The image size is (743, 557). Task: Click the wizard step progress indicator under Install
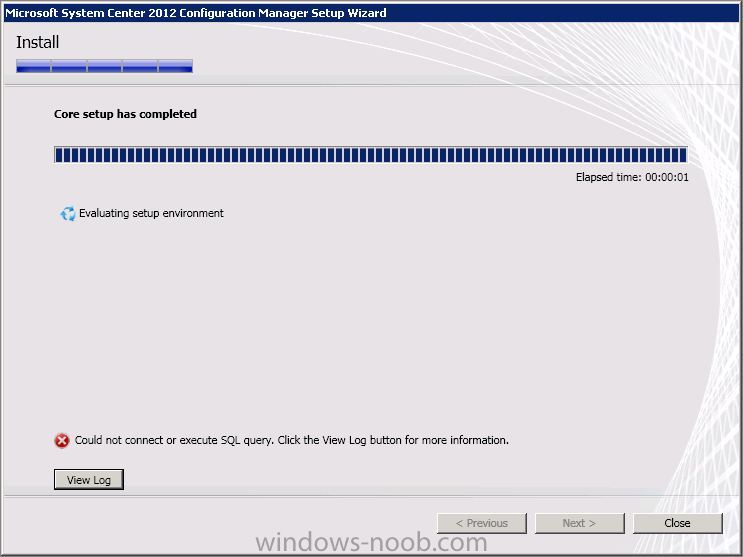pos(104,66)
